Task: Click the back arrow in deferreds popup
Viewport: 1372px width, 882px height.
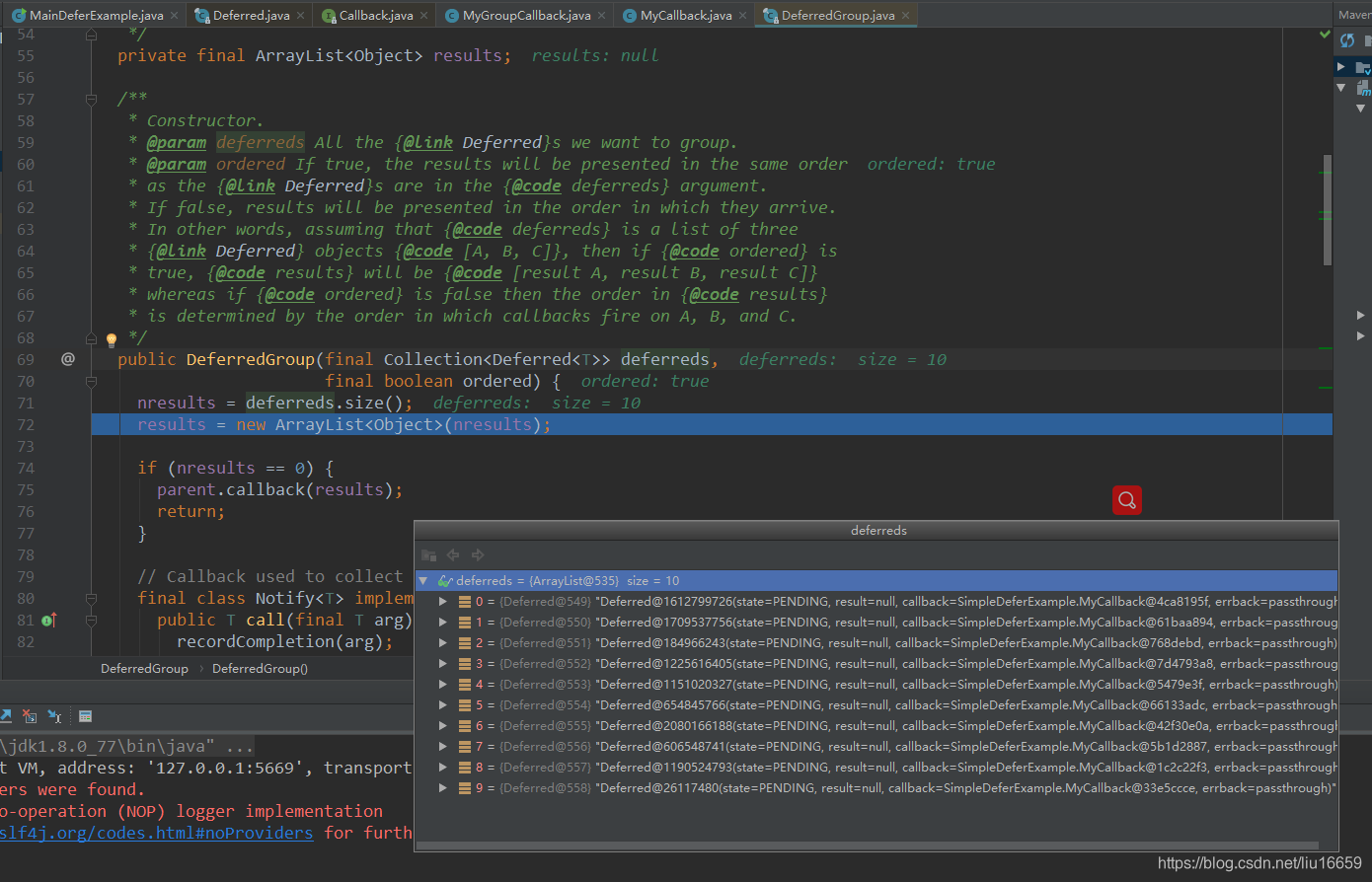Action: point(453,555)
